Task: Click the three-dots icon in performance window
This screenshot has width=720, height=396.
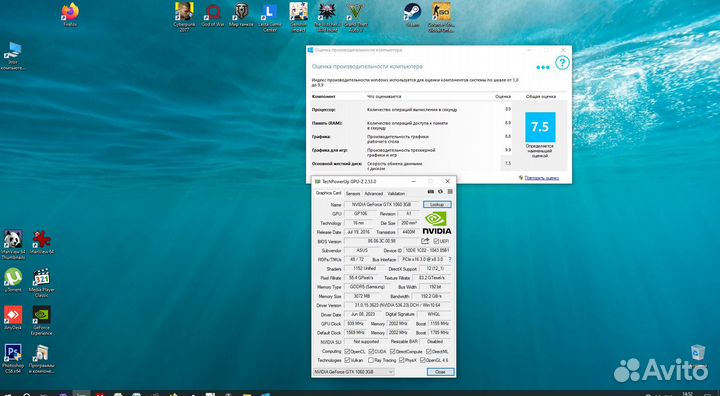Action: click(x=543, y=68)
